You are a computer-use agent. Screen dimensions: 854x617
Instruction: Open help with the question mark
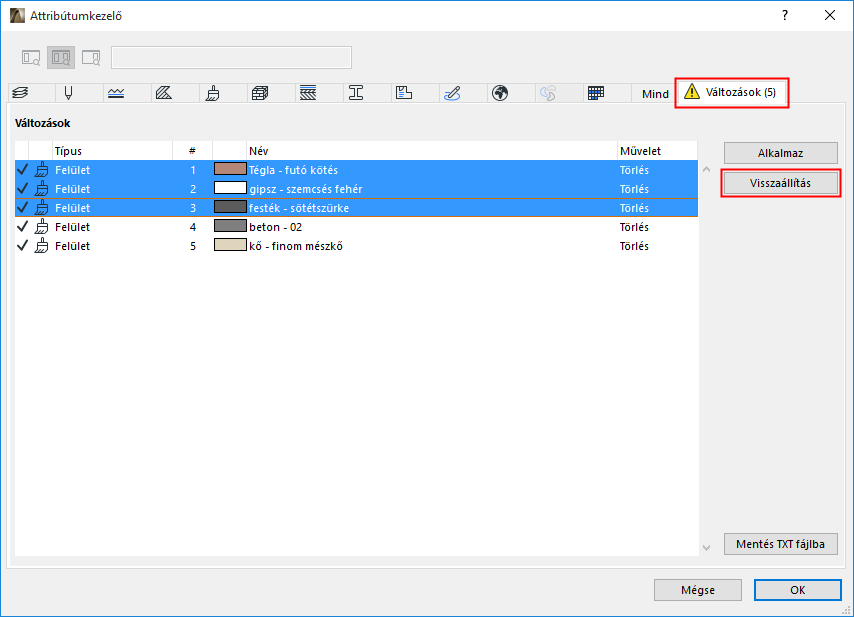[x=785, y=15]
